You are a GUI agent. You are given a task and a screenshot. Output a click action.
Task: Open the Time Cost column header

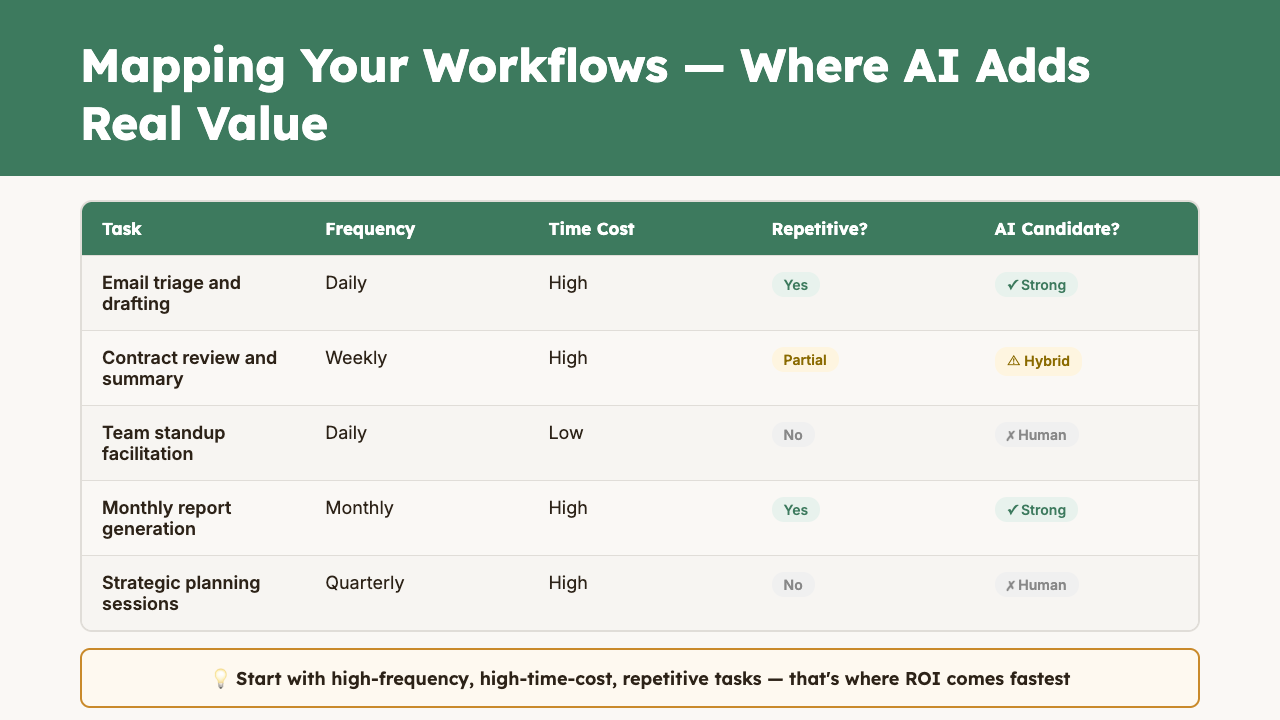click(591, 229)
